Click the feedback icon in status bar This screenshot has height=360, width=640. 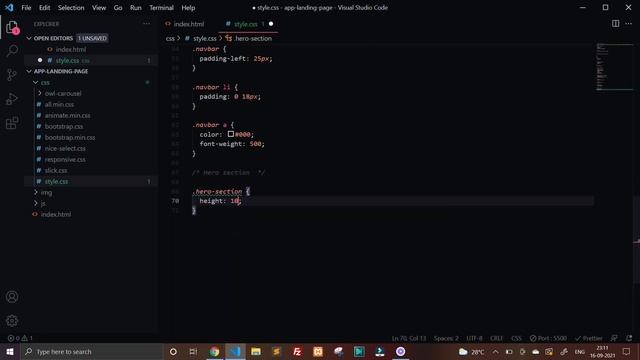click(x=614, y=338)
